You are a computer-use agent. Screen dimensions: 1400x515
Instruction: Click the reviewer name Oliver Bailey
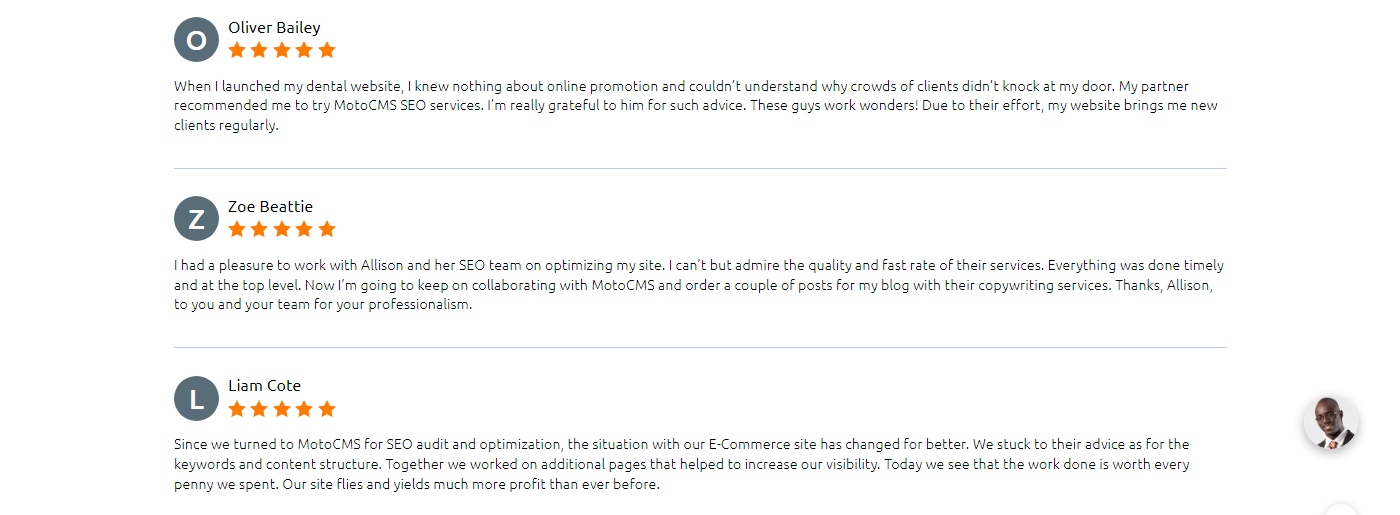tap(274, 28)
